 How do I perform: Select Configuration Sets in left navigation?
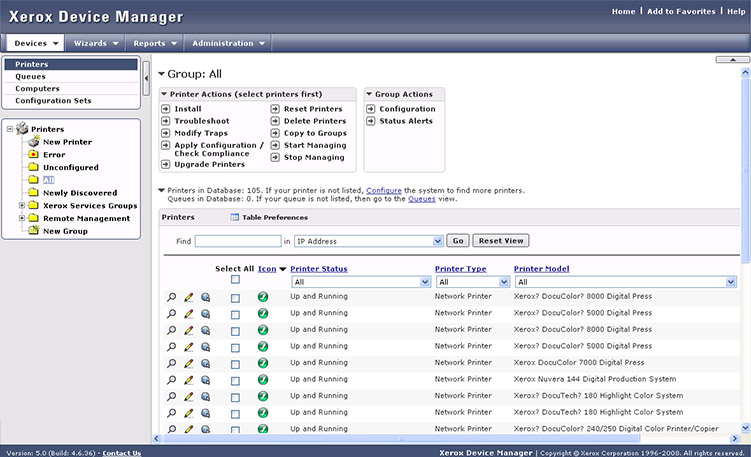click(x=53, y=101)
